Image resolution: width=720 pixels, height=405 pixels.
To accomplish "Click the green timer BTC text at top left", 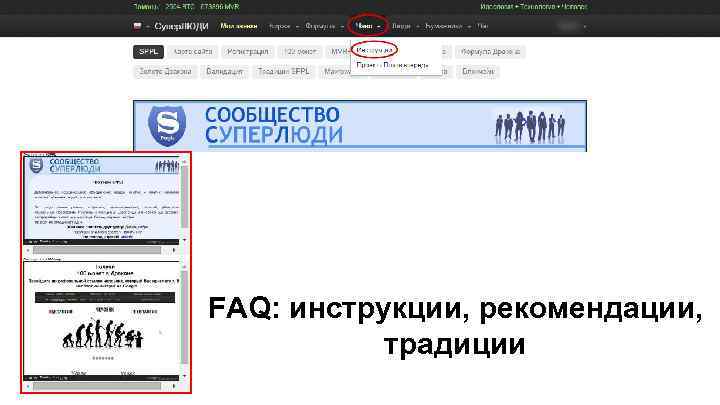I will tap(186, 6).
